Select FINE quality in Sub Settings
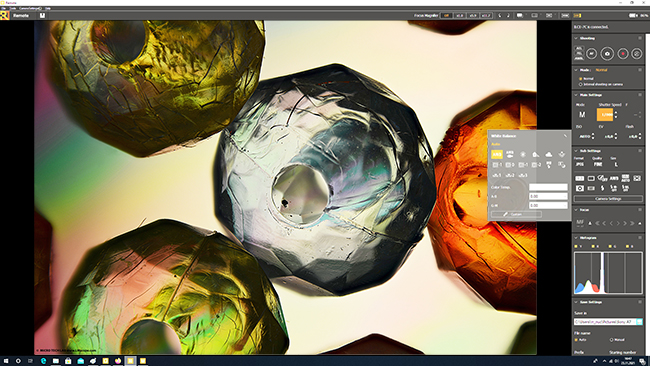The image size is (650, 366). [x=598, y=165]
